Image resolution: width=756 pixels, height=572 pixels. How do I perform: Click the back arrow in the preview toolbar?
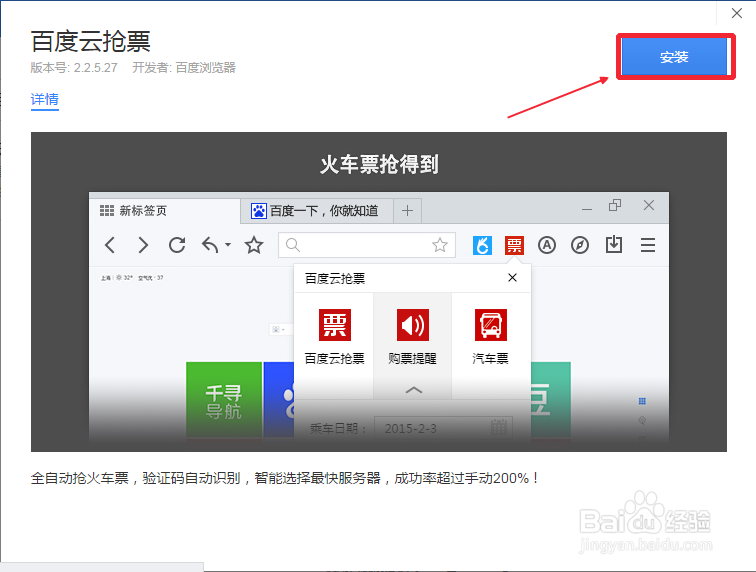[x=110, y=245]
